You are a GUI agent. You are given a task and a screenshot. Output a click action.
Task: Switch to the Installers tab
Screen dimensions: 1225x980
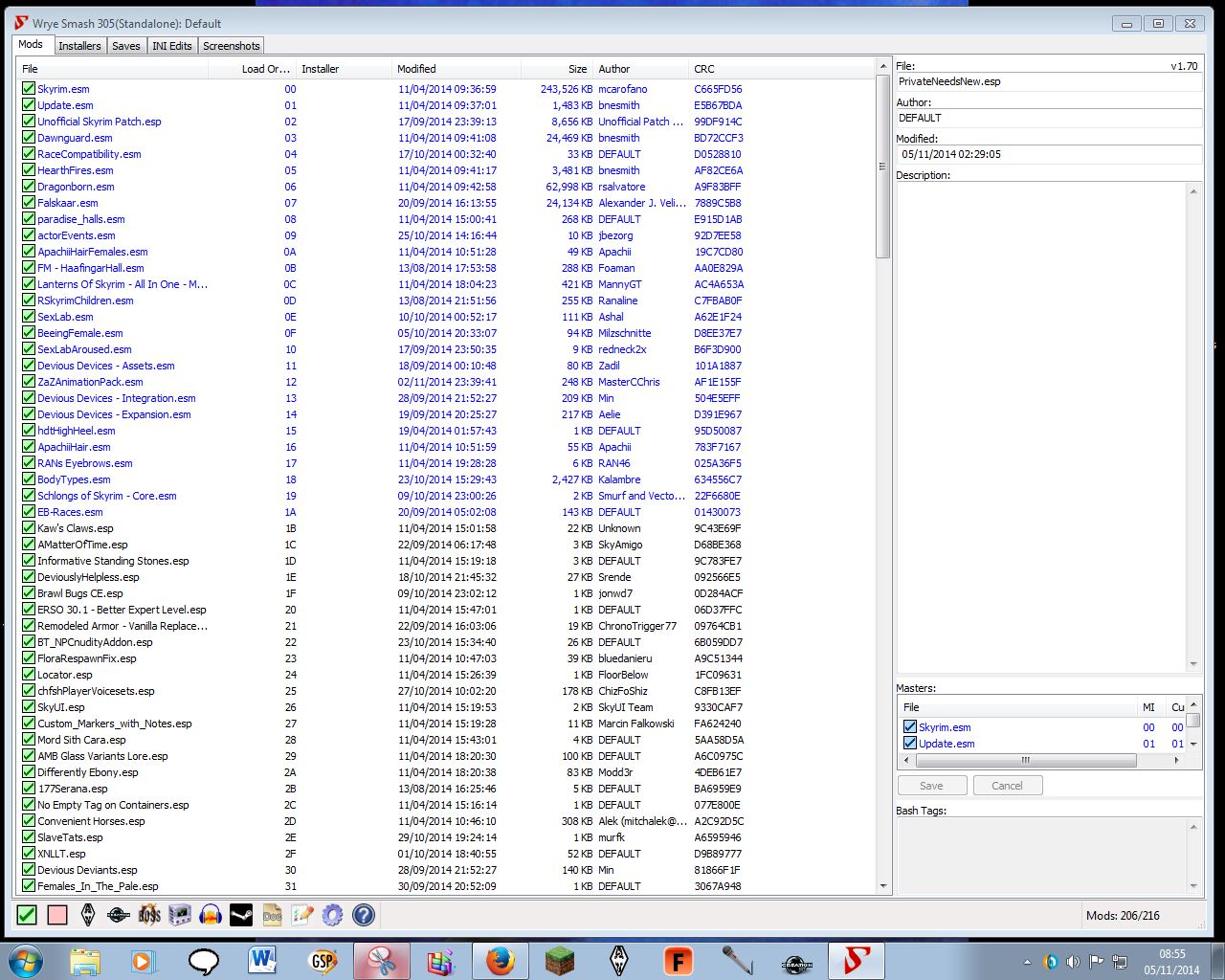pos(79,46)
